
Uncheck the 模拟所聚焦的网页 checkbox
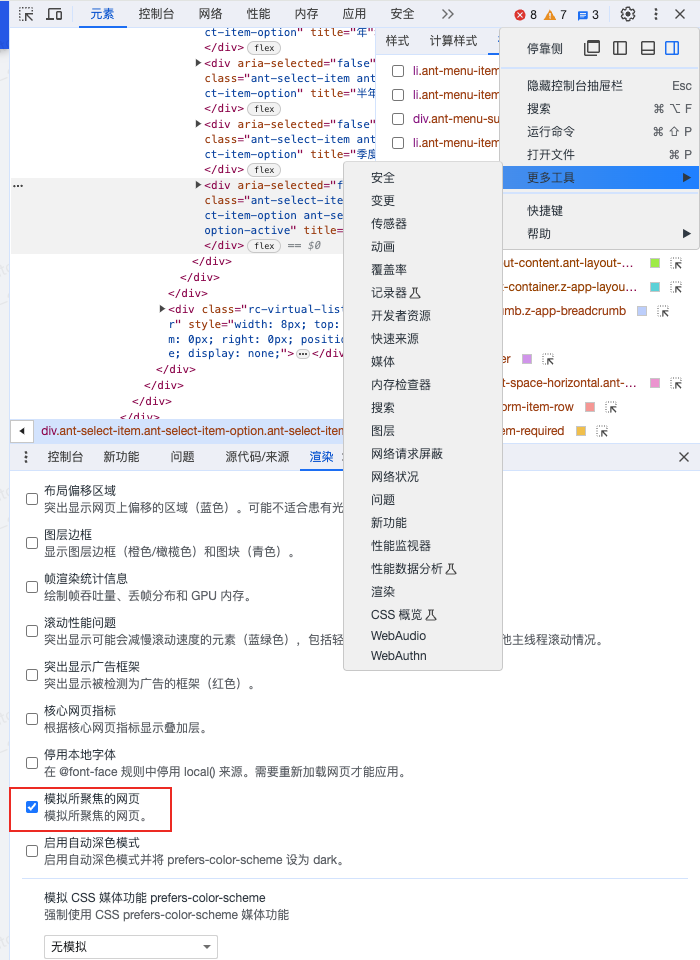pyautogui.click(x=32, y=806)
